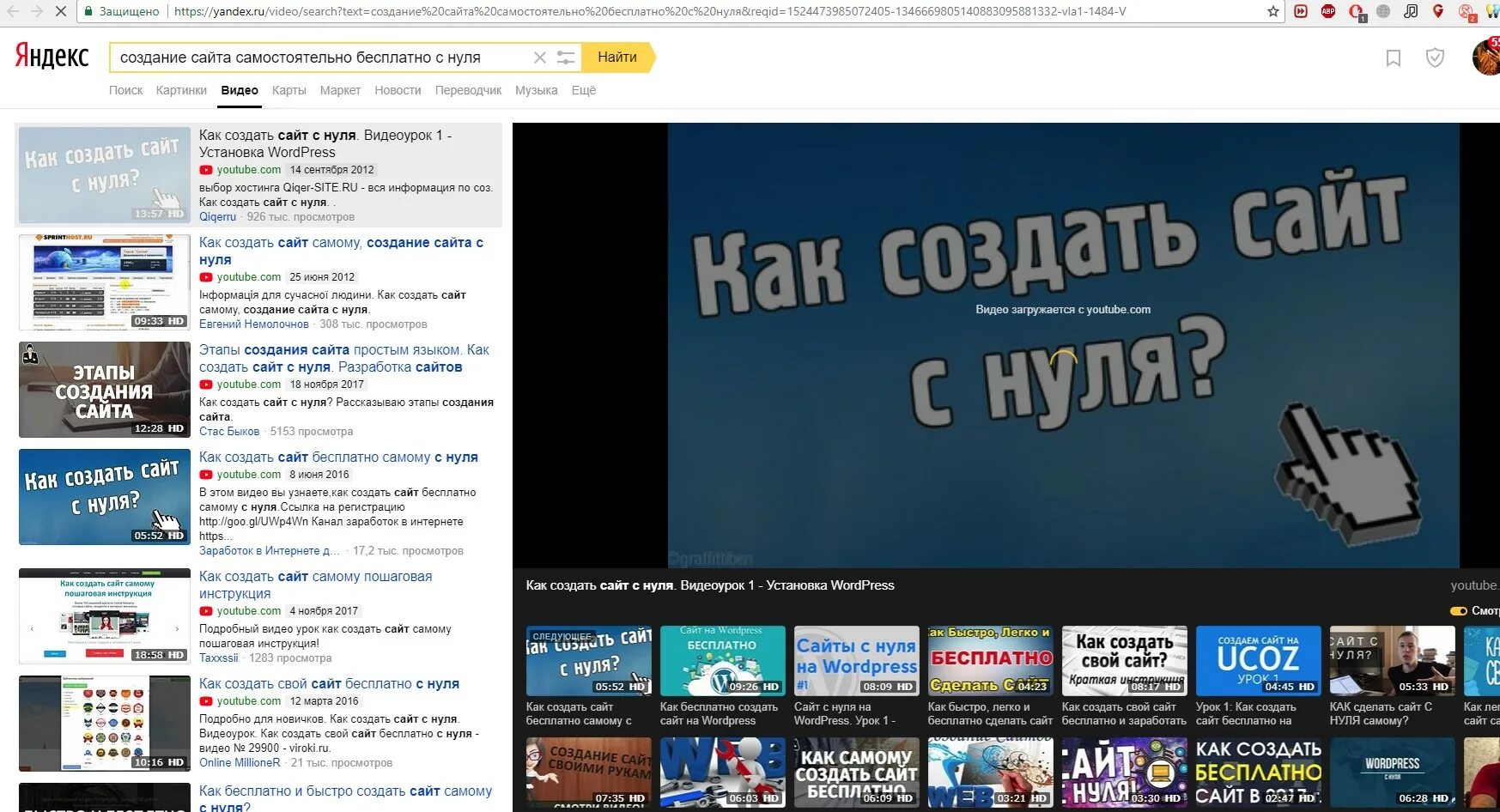
Task: Open result 'Этапы создания сайта простым языком'
Action: (x=344, y=358)
